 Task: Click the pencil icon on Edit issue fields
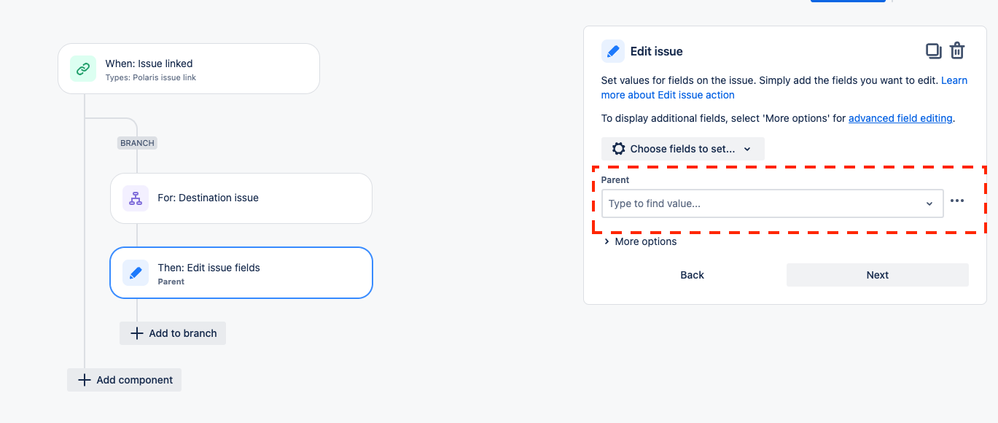point(136,273)
